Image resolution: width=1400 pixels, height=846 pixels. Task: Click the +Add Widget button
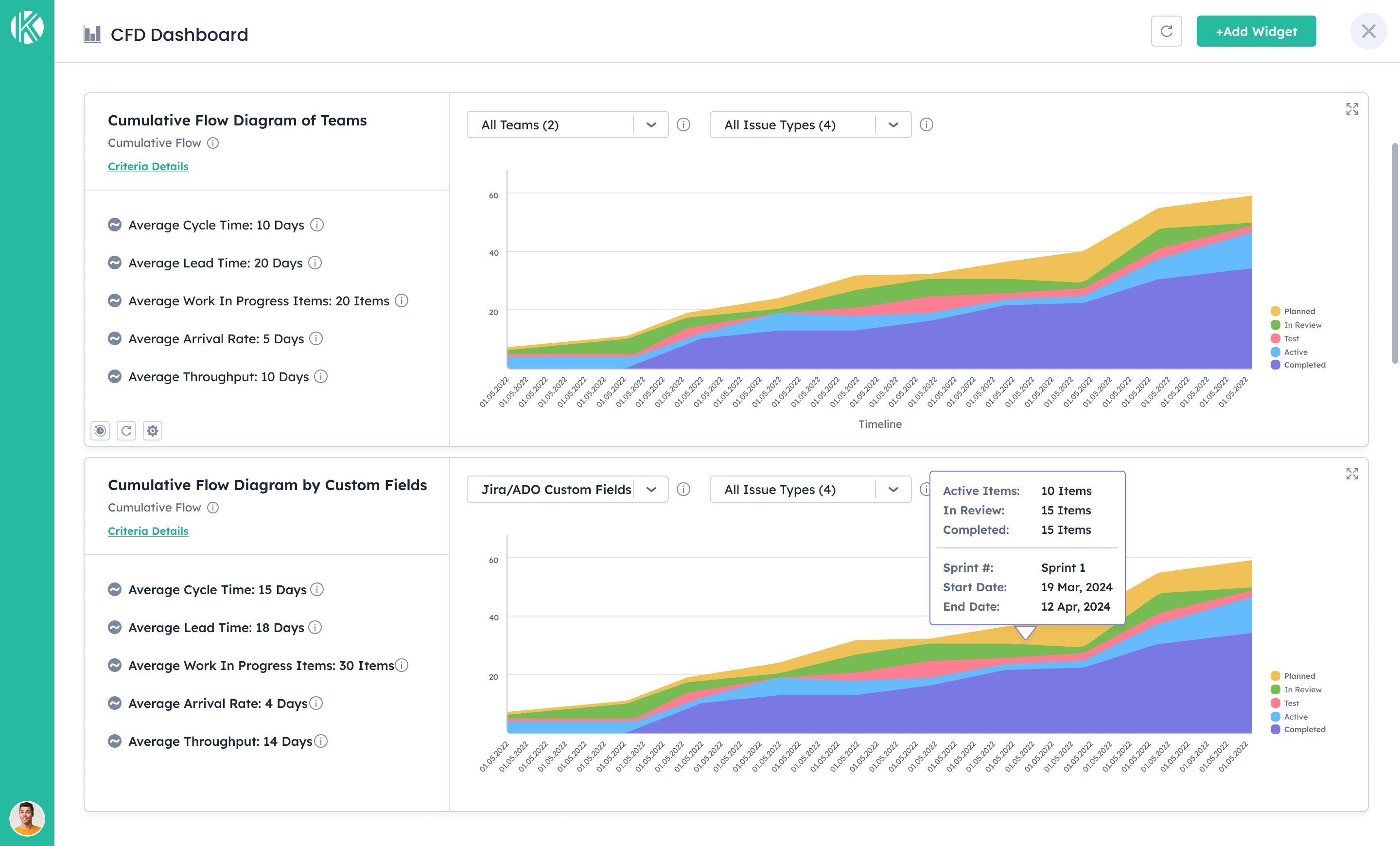click(1256, 31)
